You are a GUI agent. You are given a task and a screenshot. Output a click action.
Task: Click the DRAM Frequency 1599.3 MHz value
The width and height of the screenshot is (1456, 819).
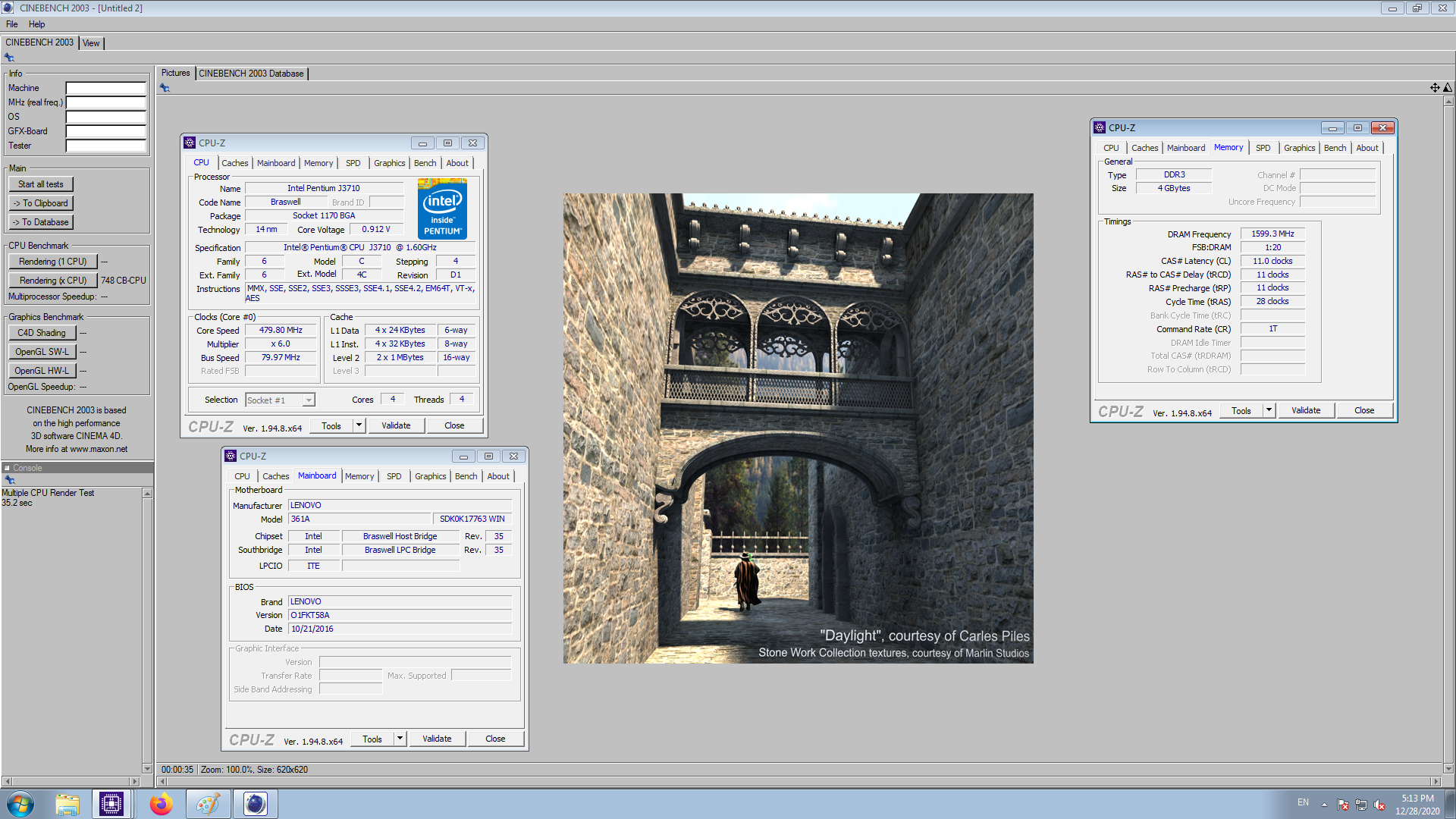(1272, 234)
